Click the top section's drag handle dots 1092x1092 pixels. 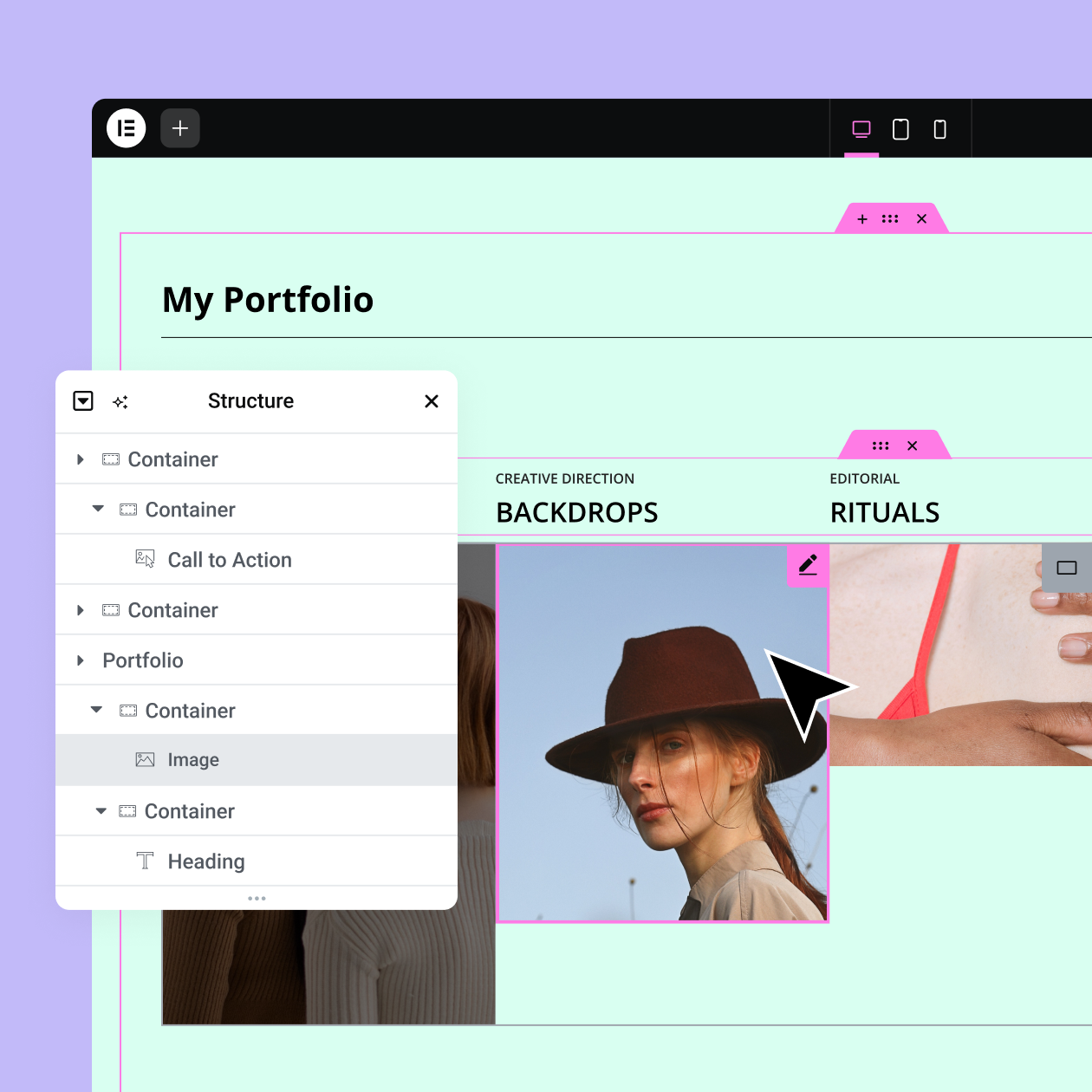point(890,219)
